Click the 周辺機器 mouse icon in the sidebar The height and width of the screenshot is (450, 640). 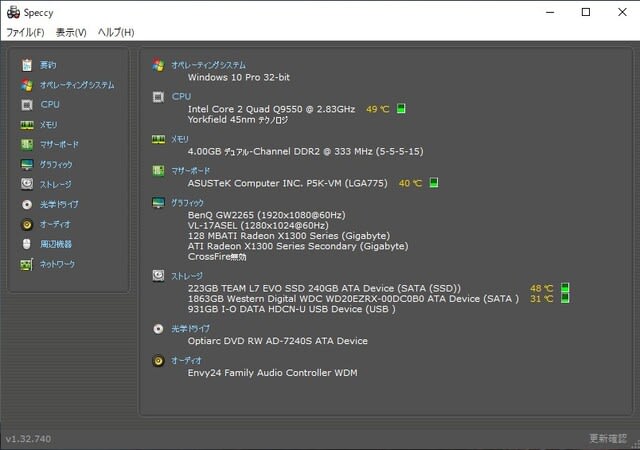pos(27,244)
